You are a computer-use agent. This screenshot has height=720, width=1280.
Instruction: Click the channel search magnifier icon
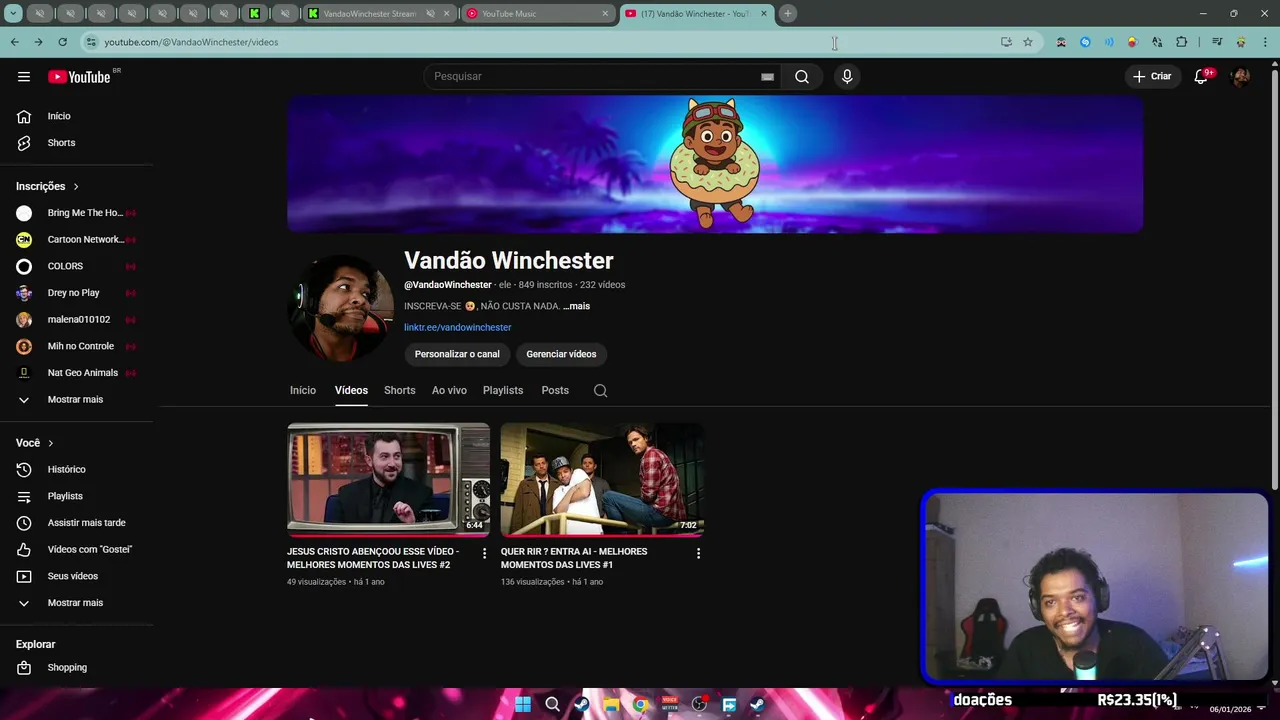coord(600,391)
